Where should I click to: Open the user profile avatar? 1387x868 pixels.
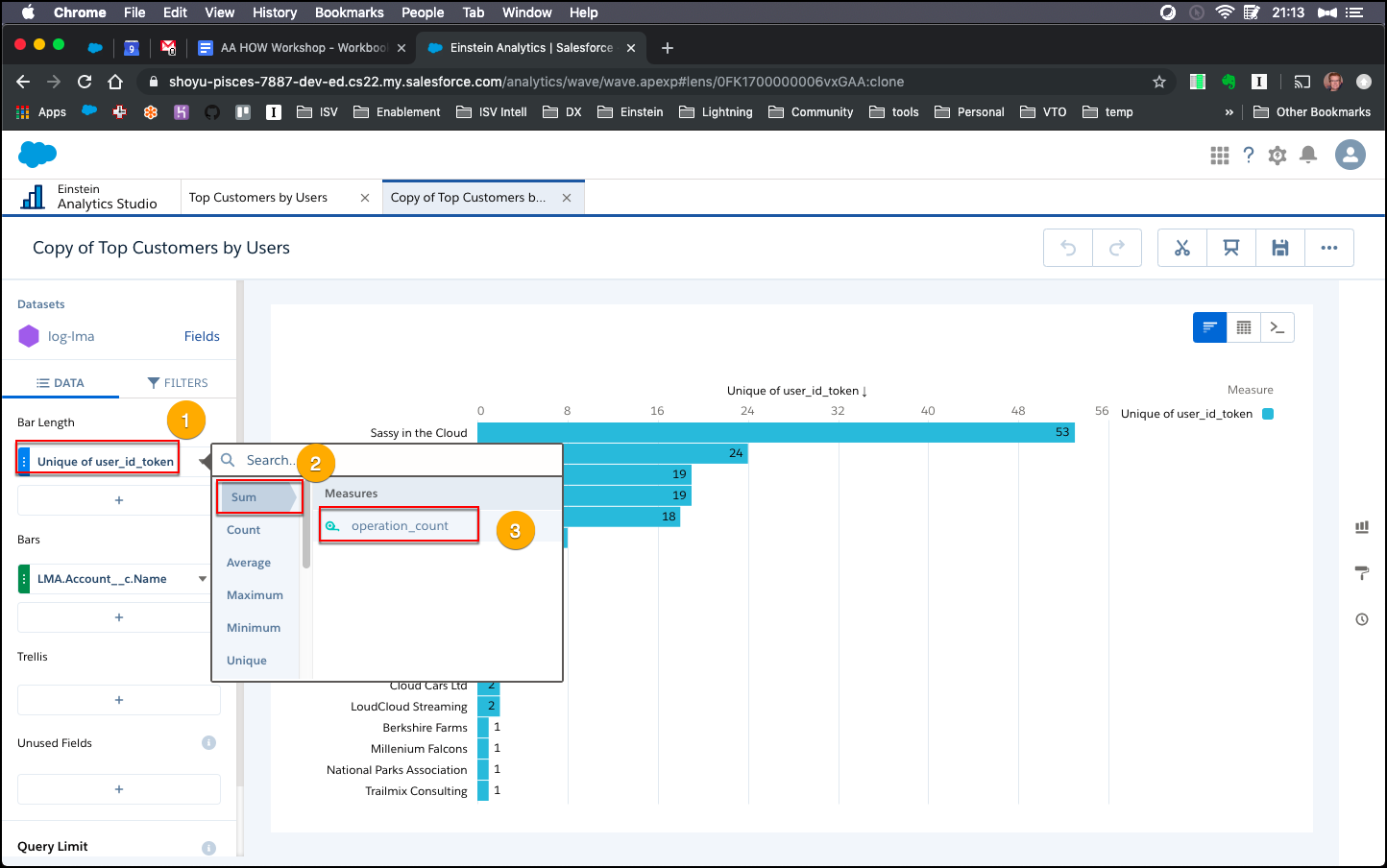point(1350,155)
